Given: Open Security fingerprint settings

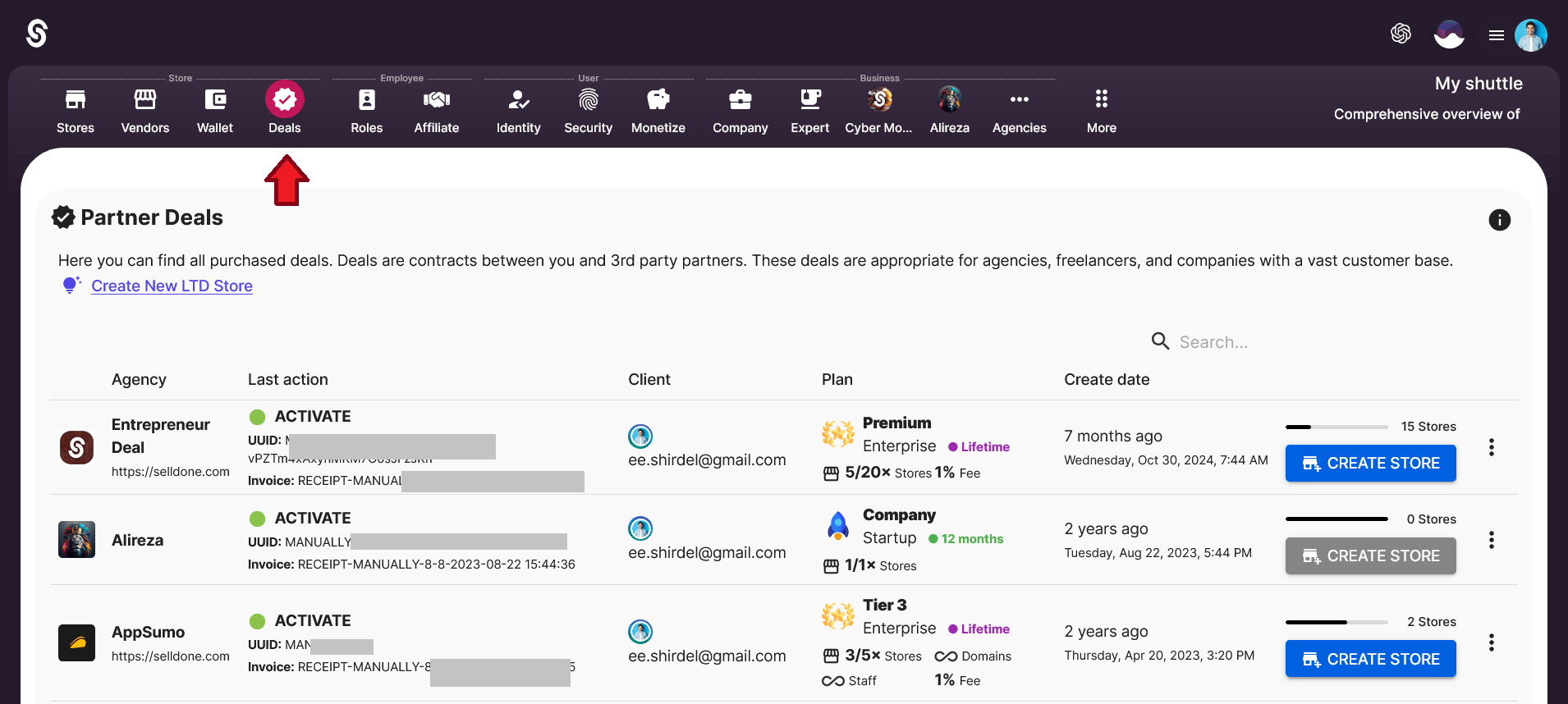Looking at the screenshot, I should [589, 111].
